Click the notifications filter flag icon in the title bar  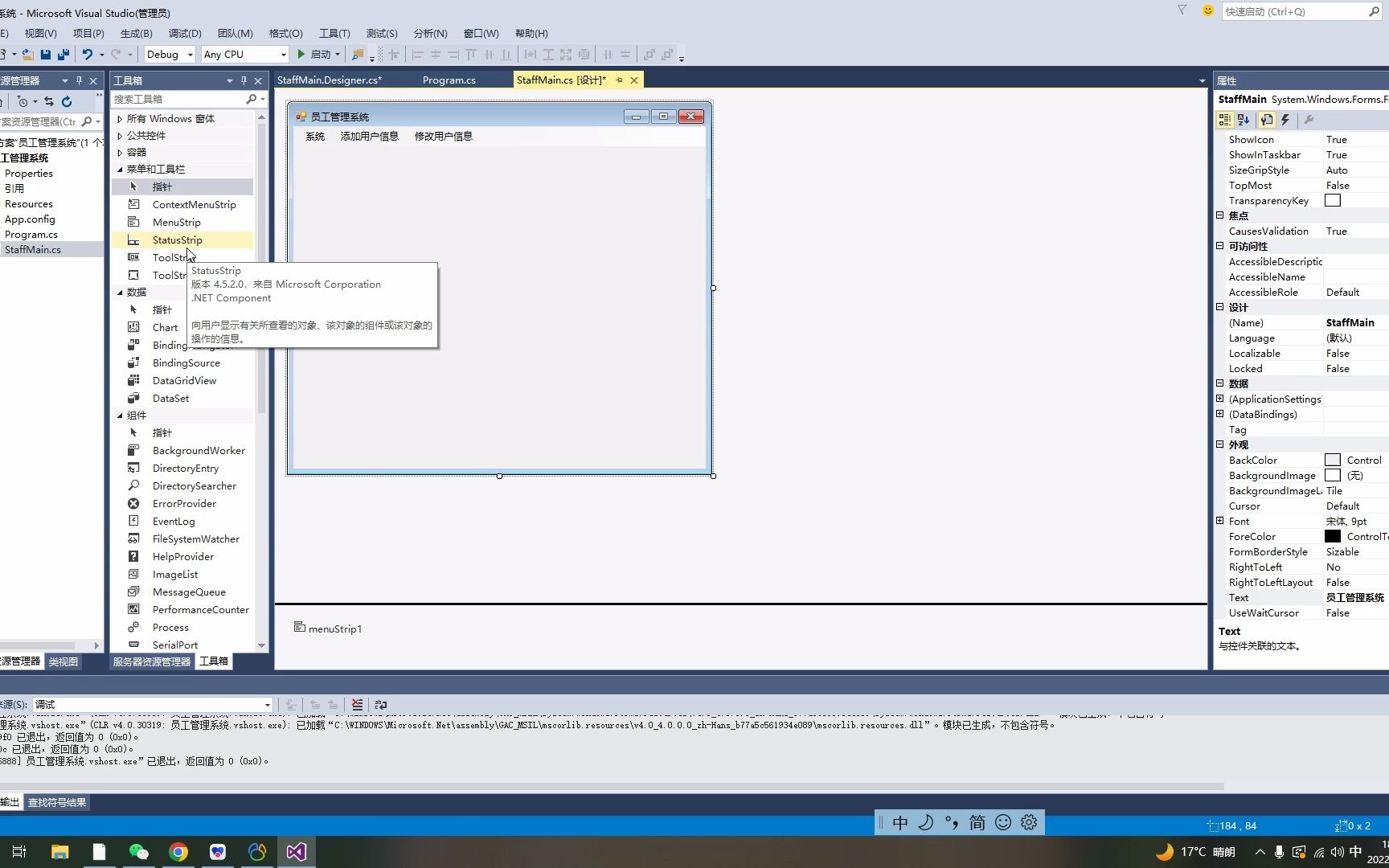pyautogui.click(x=1182, y=10)
